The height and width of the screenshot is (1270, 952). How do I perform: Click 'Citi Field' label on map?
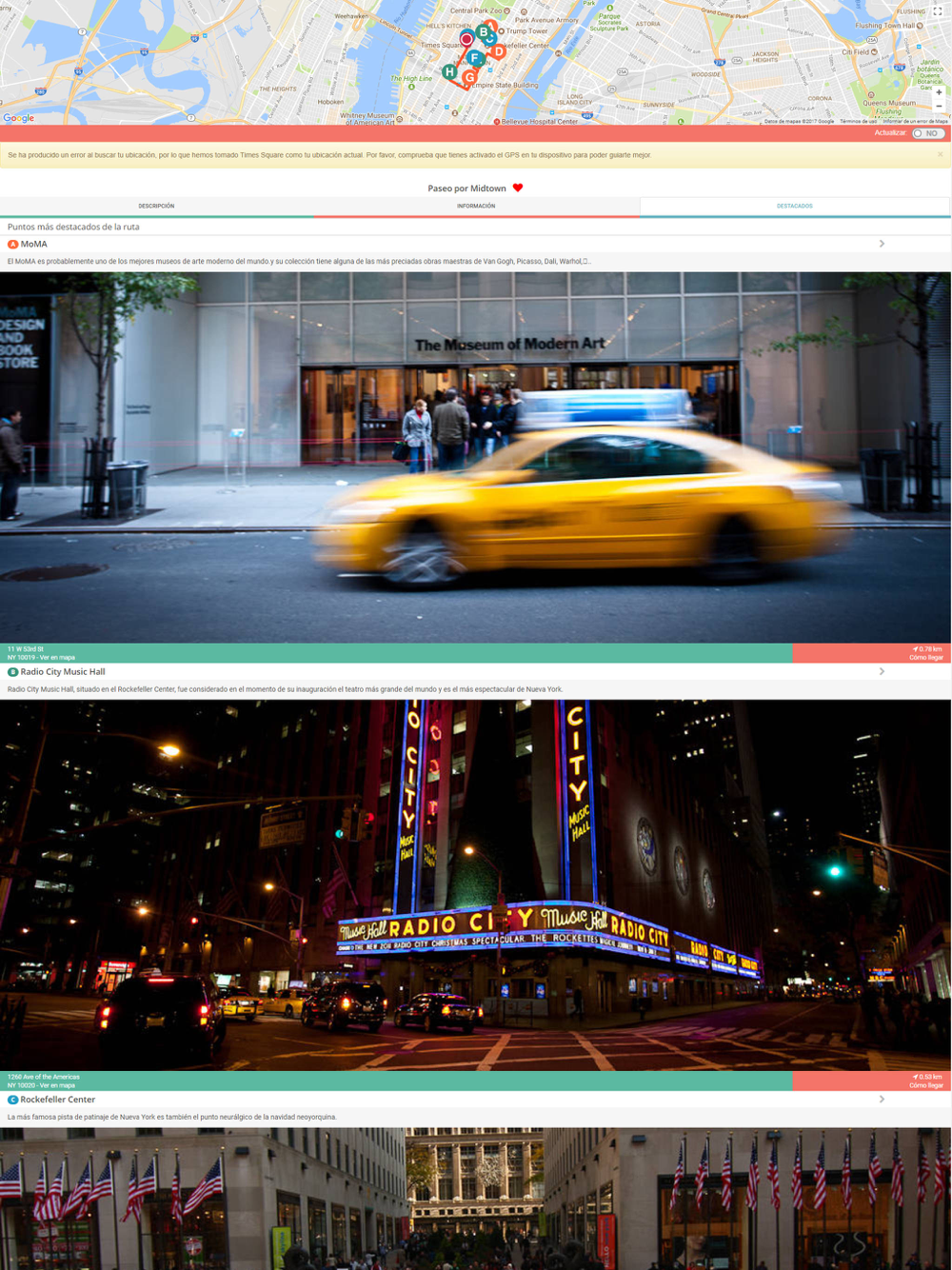click(855, 52)
